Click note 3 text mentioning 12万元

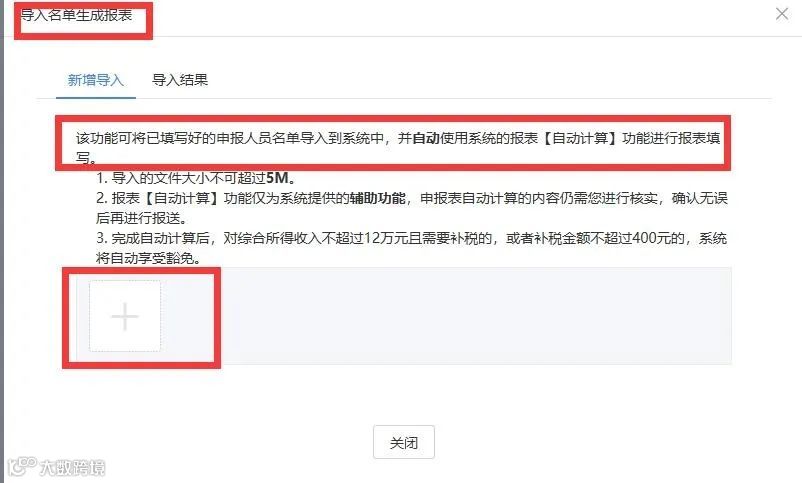point(411,238)
